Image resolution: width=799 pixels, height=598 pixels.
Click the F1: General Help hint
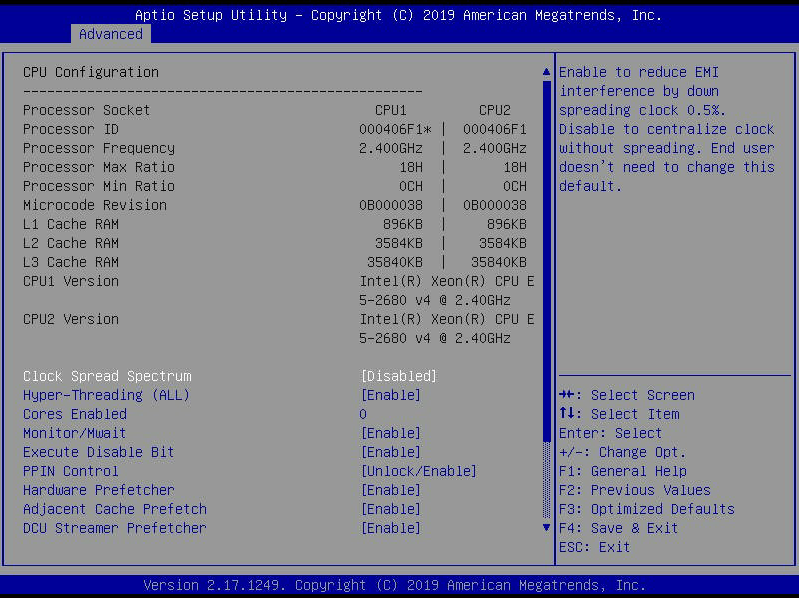[x=623, y=471]
